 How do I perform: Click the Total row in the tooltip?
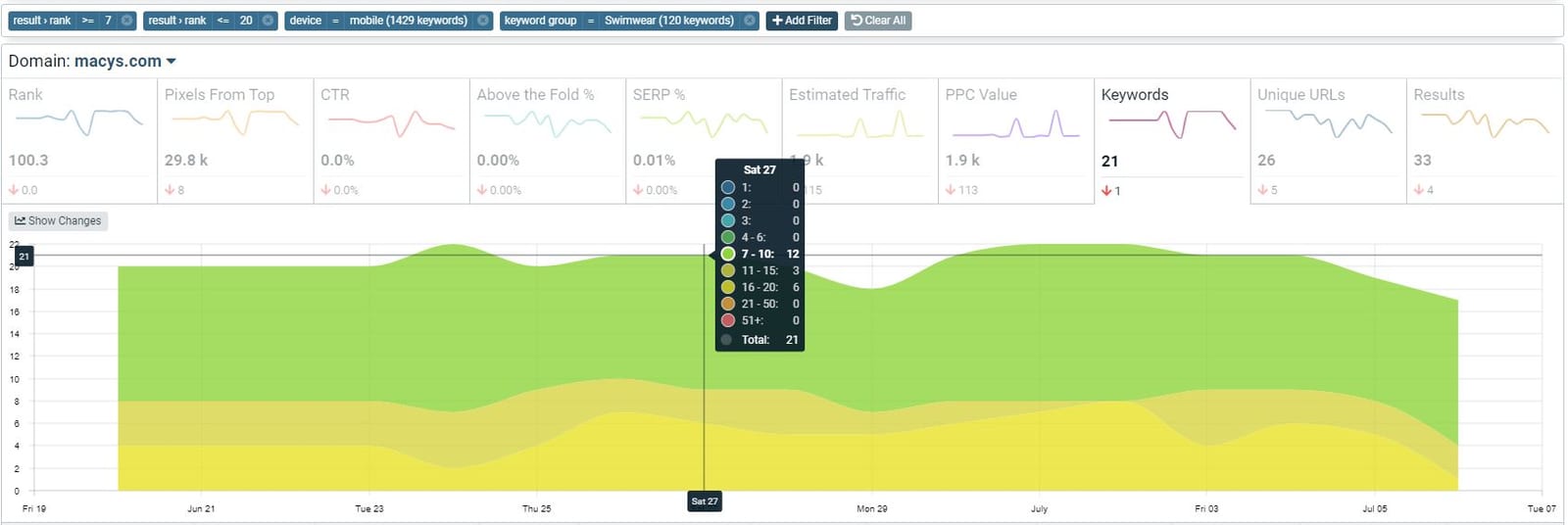760,340
